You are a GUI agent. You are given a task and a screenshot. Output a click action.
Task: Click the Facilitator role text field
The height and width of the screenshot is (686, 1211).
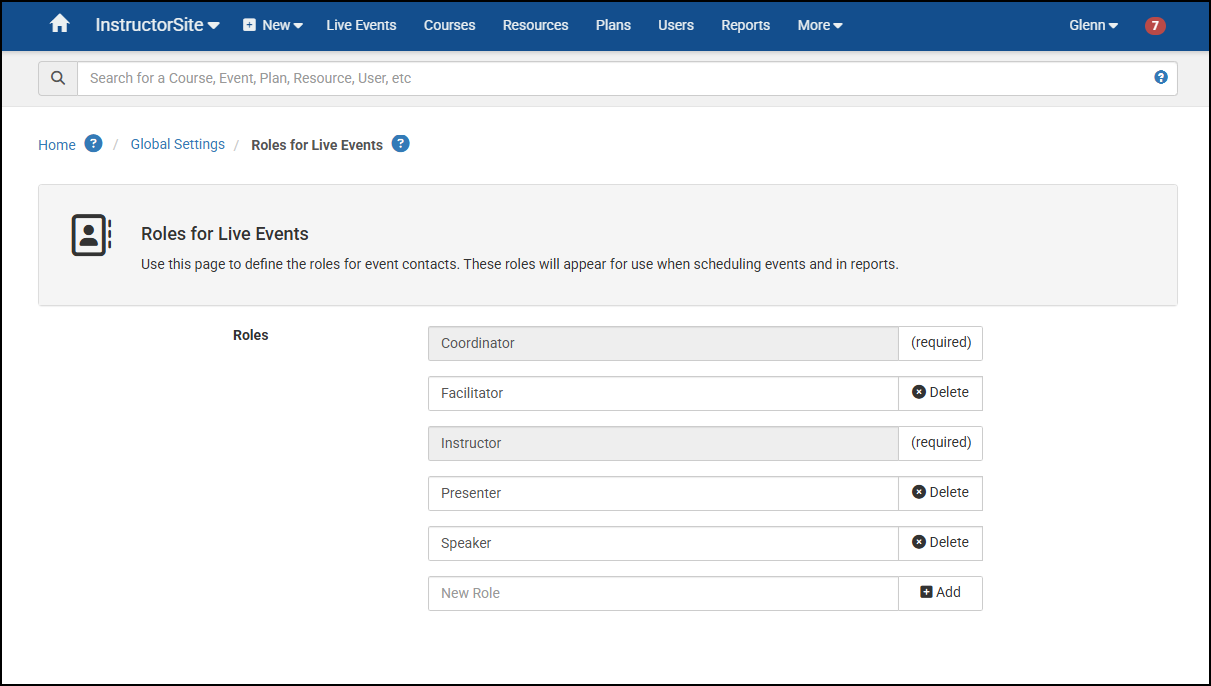tap(663, 393)
